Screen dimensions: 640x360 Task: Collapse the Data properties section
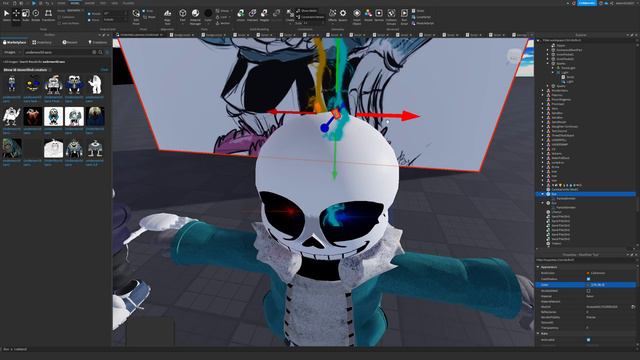[x=538, y=333]
